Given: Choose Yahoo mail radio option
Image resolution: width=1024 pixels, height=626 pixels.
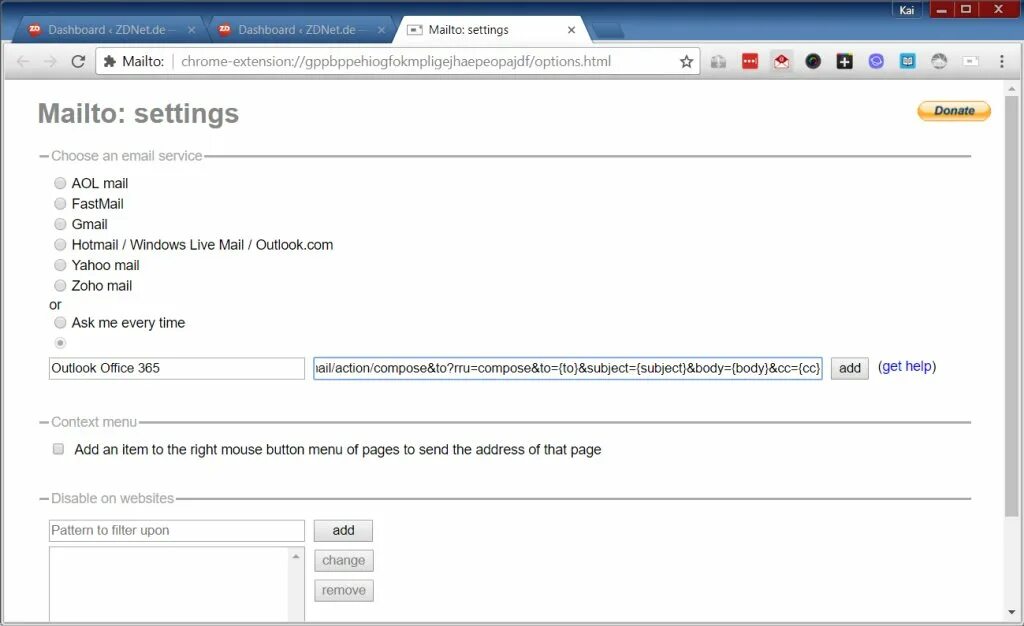Looking at the screenshot, I should [60, 265].
